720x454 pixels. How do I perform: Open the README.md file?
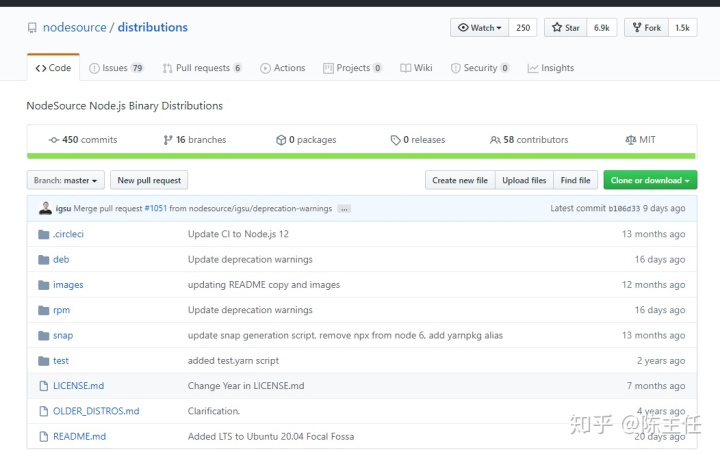click(x=79, y=437)
